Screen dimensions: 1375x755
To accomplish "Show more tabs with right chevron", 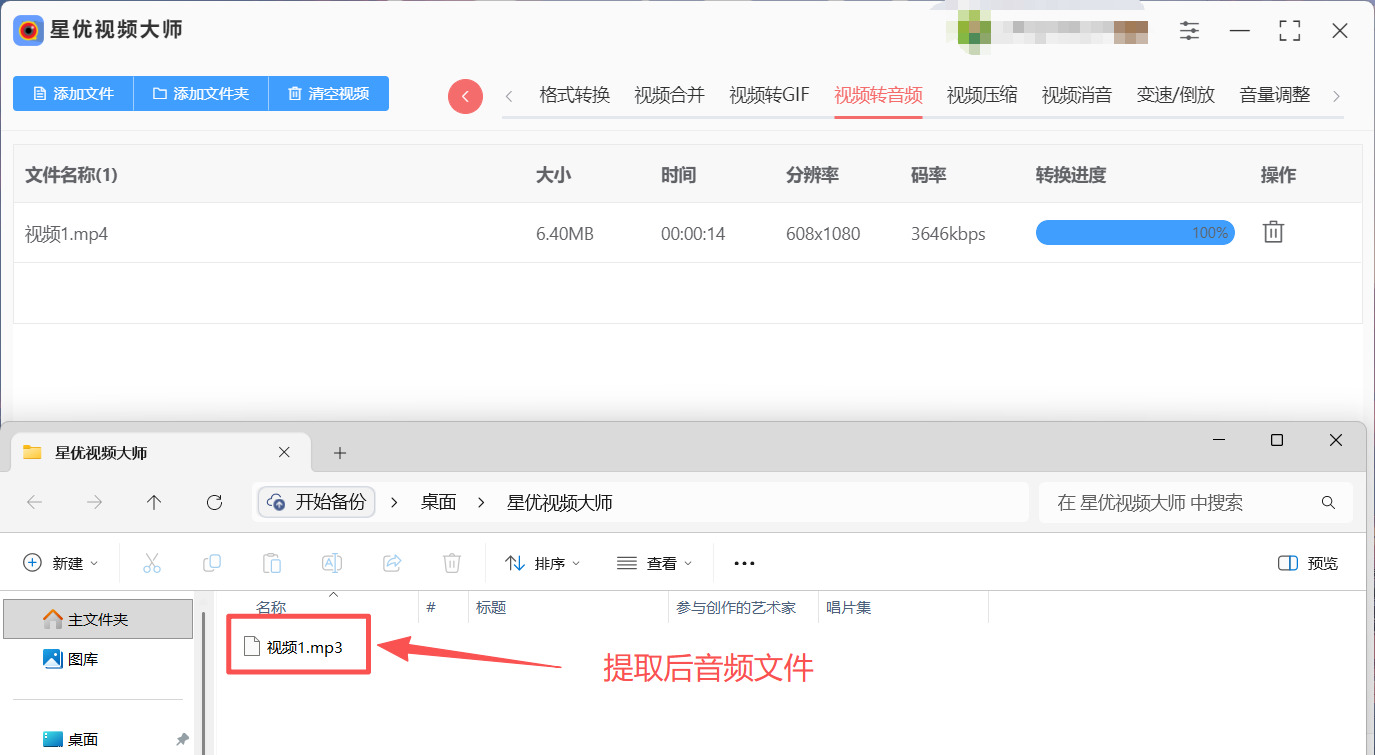I will pyautogui.click(x=1336, y=96).
